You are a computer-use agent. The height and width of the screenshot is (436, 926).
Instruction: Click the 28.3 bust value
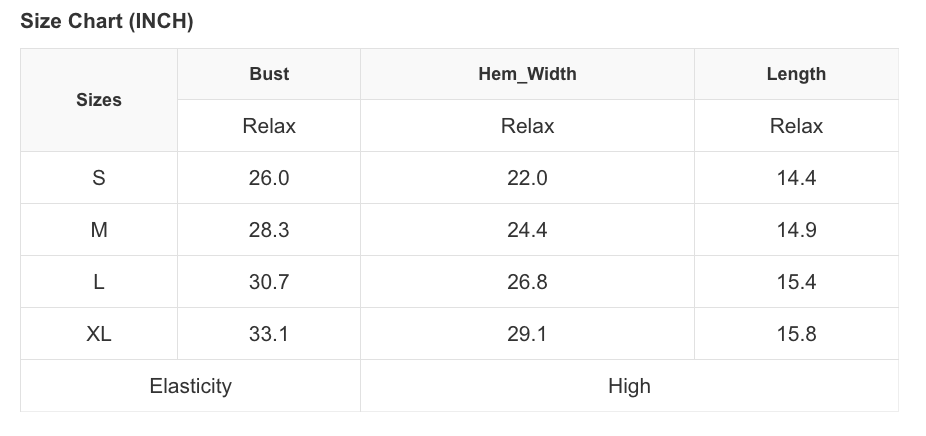pyautogui.click(x=269, y=230)
